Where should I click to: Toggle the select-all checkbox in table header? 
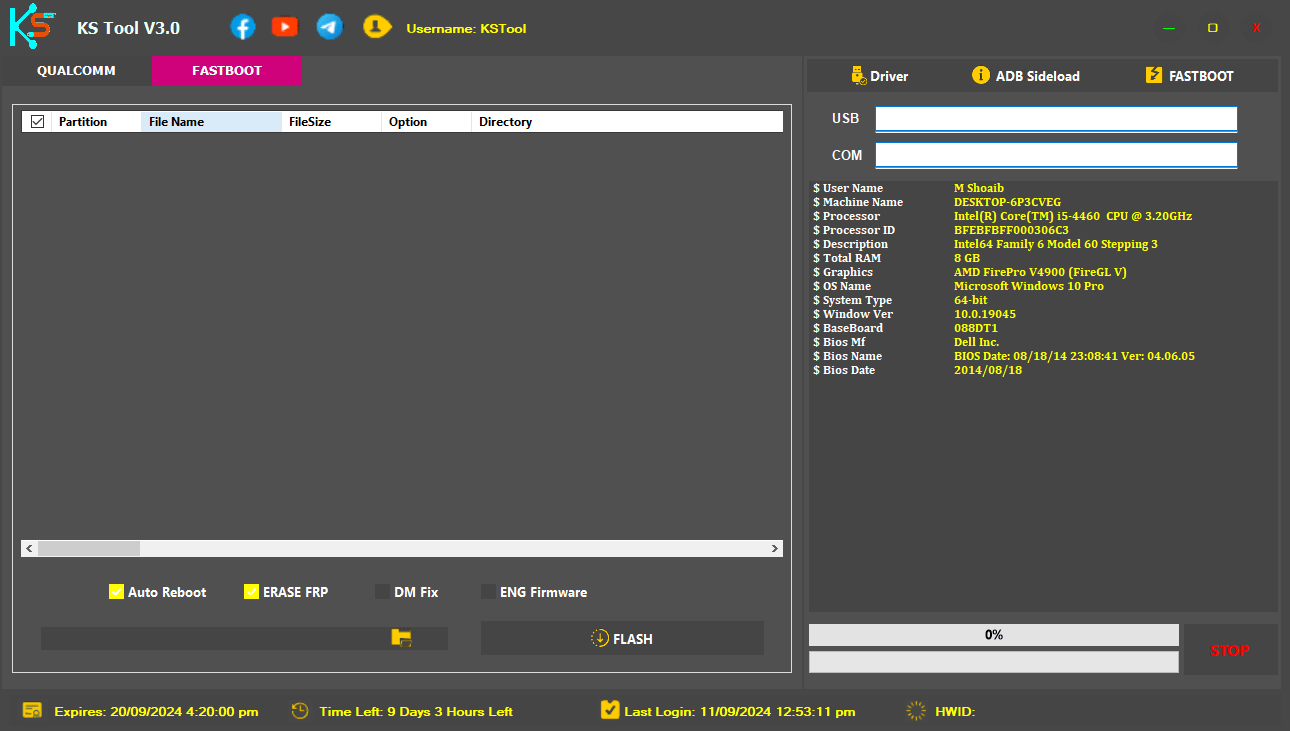38,122
